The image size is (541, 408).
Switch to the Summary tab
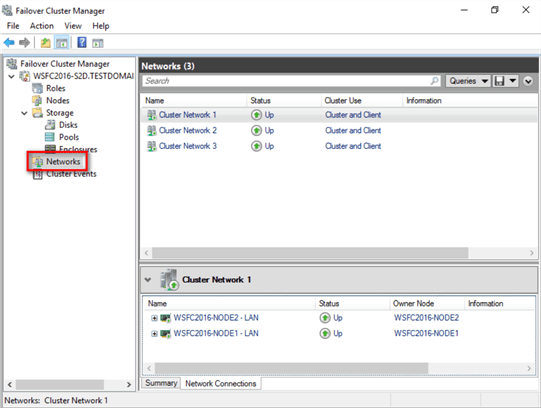click(x=161, y=383)
